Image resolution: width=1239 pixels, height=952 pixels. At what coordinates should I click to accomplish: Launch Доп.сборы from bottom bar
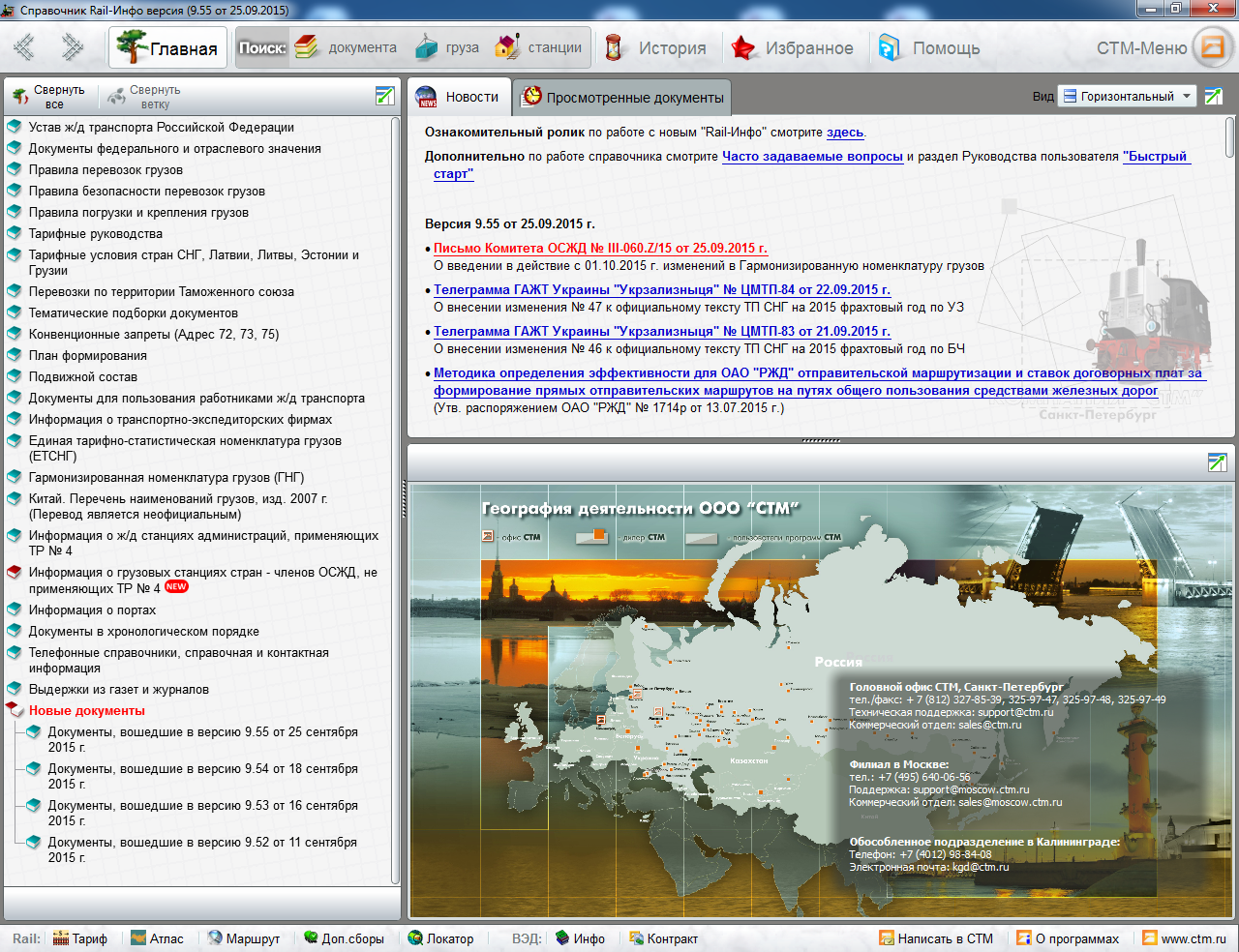(344, 938)
